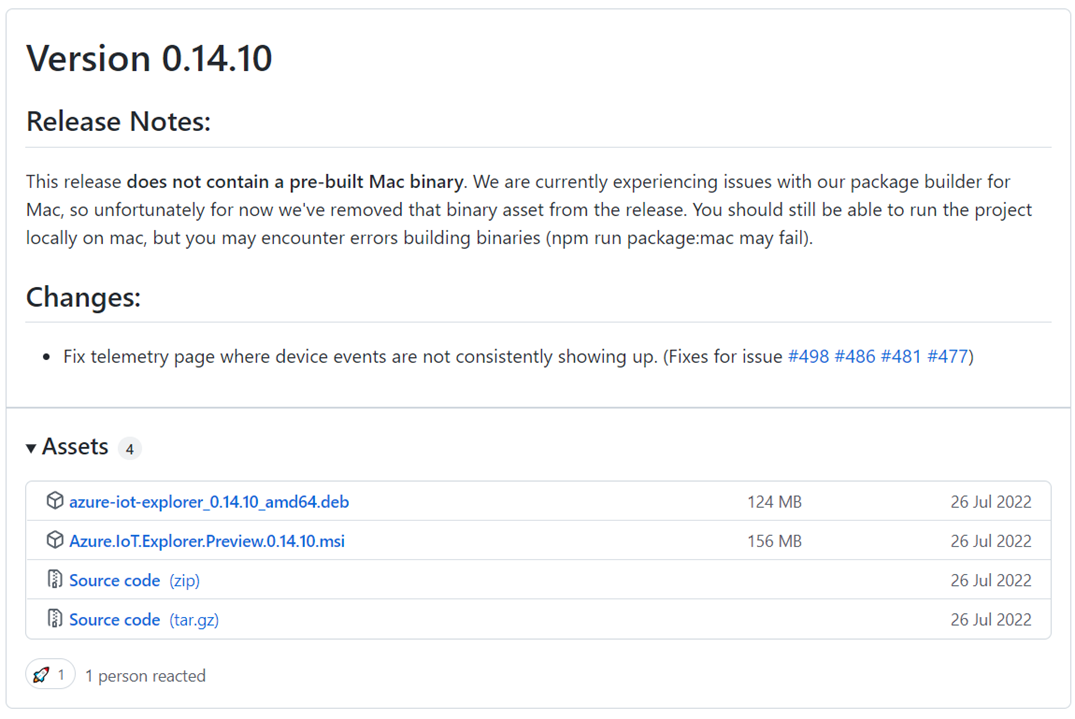Open issue #498 link
The height and width of the screenshot is (719, 1075).
click(808, 356)
